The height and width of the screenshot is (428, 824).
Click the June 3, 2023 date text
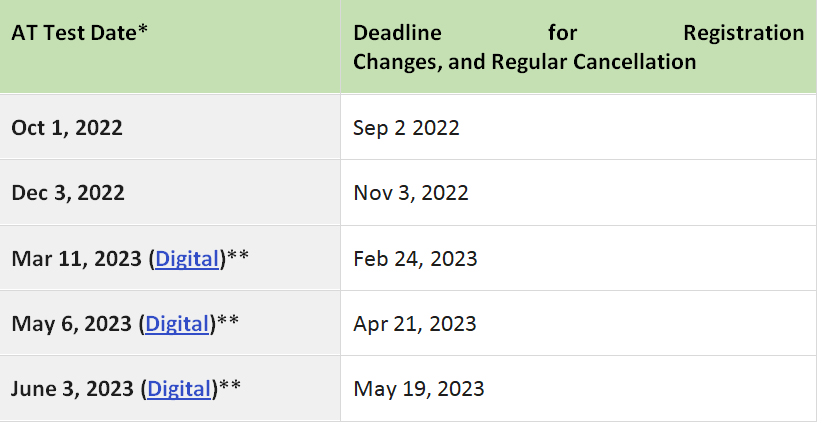pyautogui.click(x=73, y=389)
